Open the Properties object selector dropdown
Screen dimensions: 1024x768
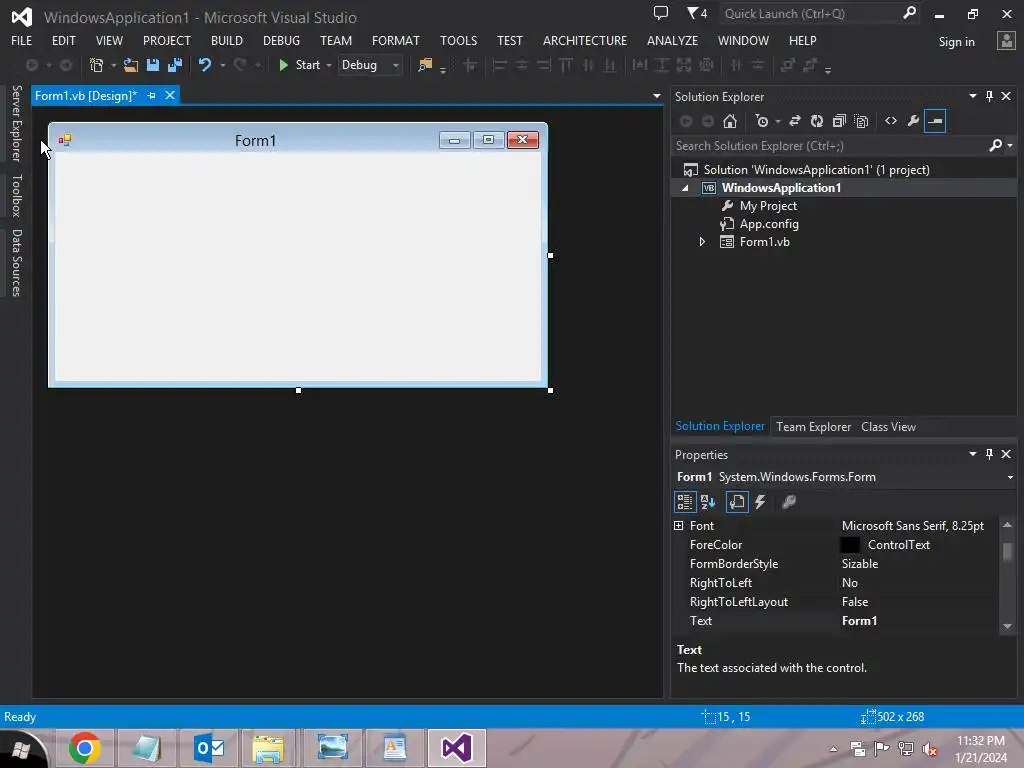click(x=1010, y=477)
